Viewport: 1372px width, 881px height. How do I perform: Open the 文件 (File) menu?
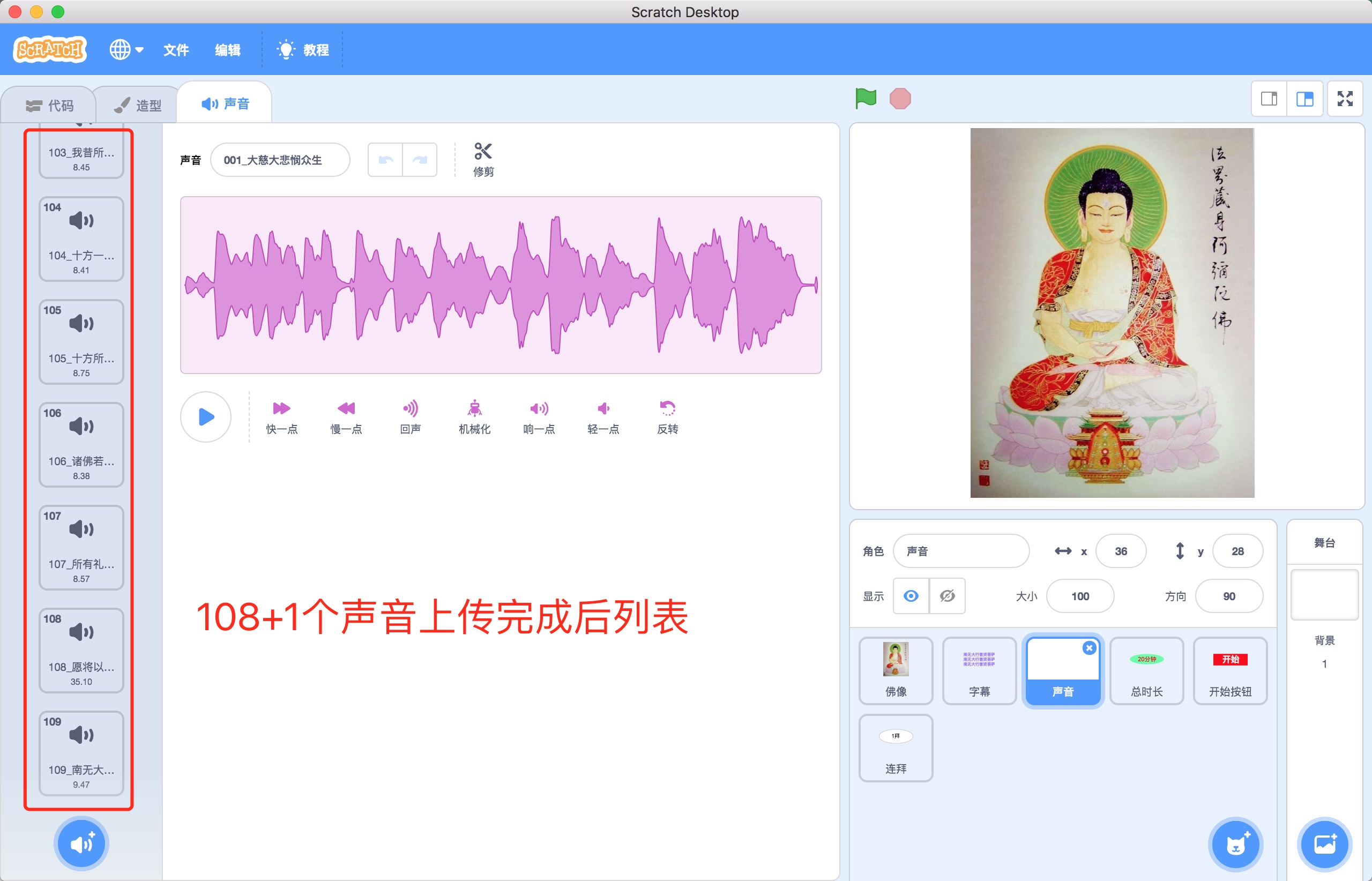[x=176, y=50]
